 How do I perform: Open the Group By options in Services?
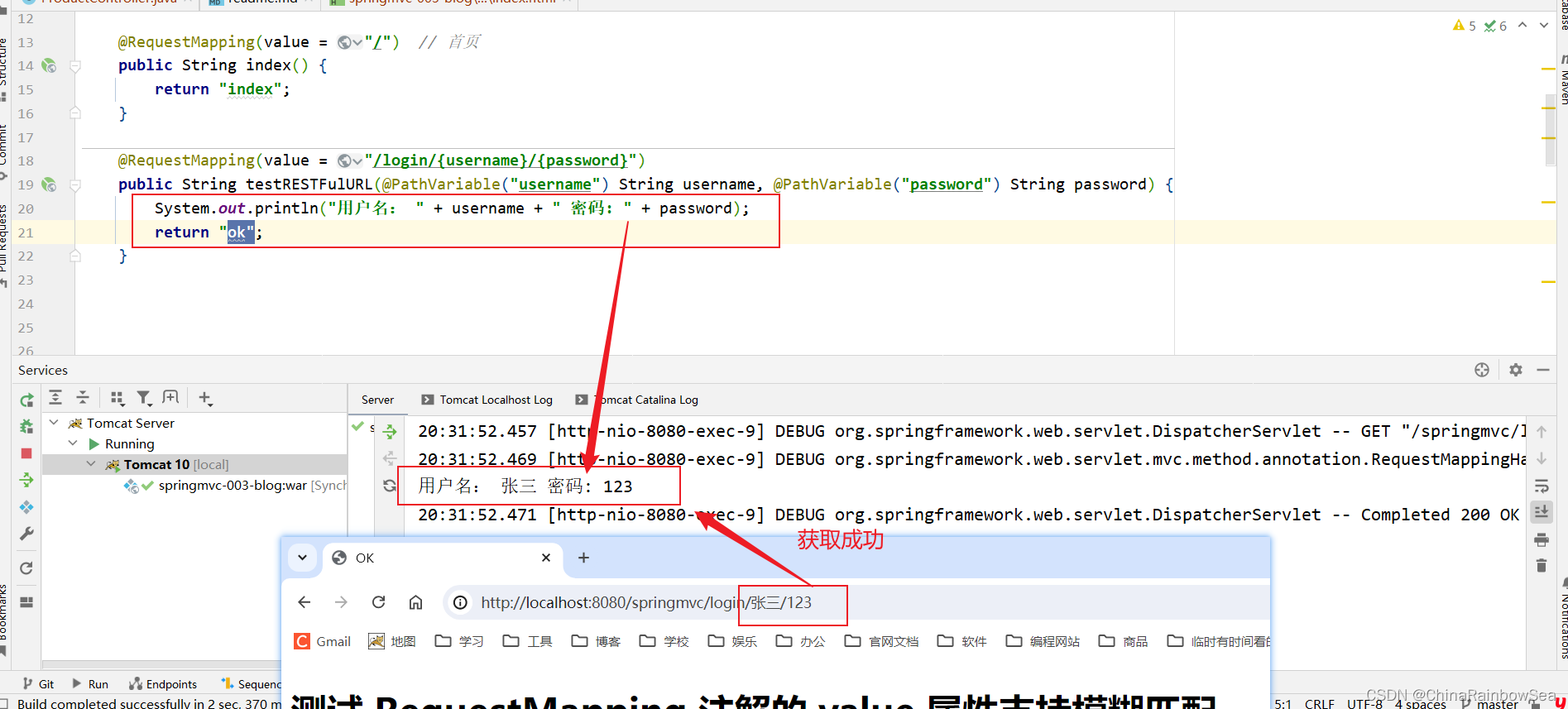[x=117, y=399]
